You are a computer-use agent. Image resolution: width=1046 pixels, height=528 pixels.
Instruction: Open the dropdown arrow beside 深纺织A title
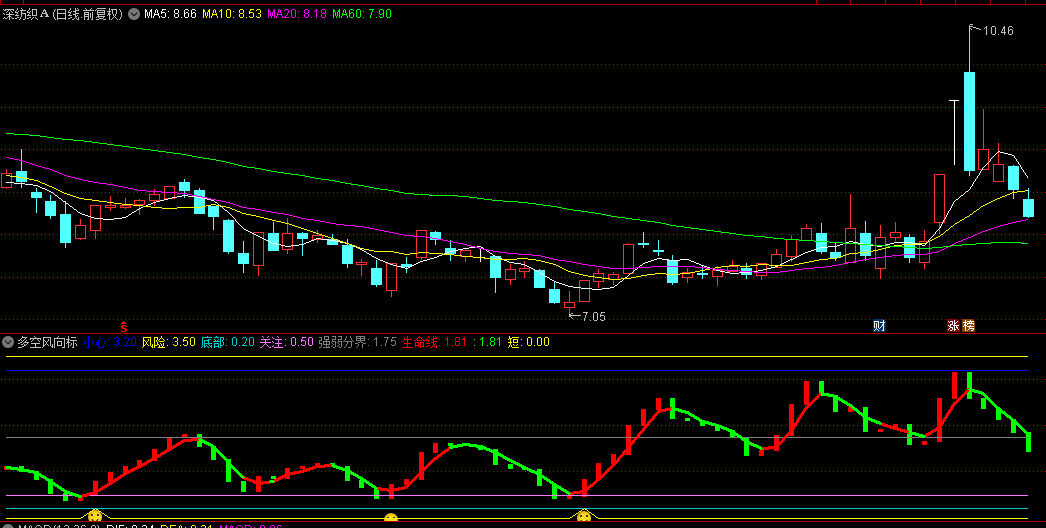point(134,14)
